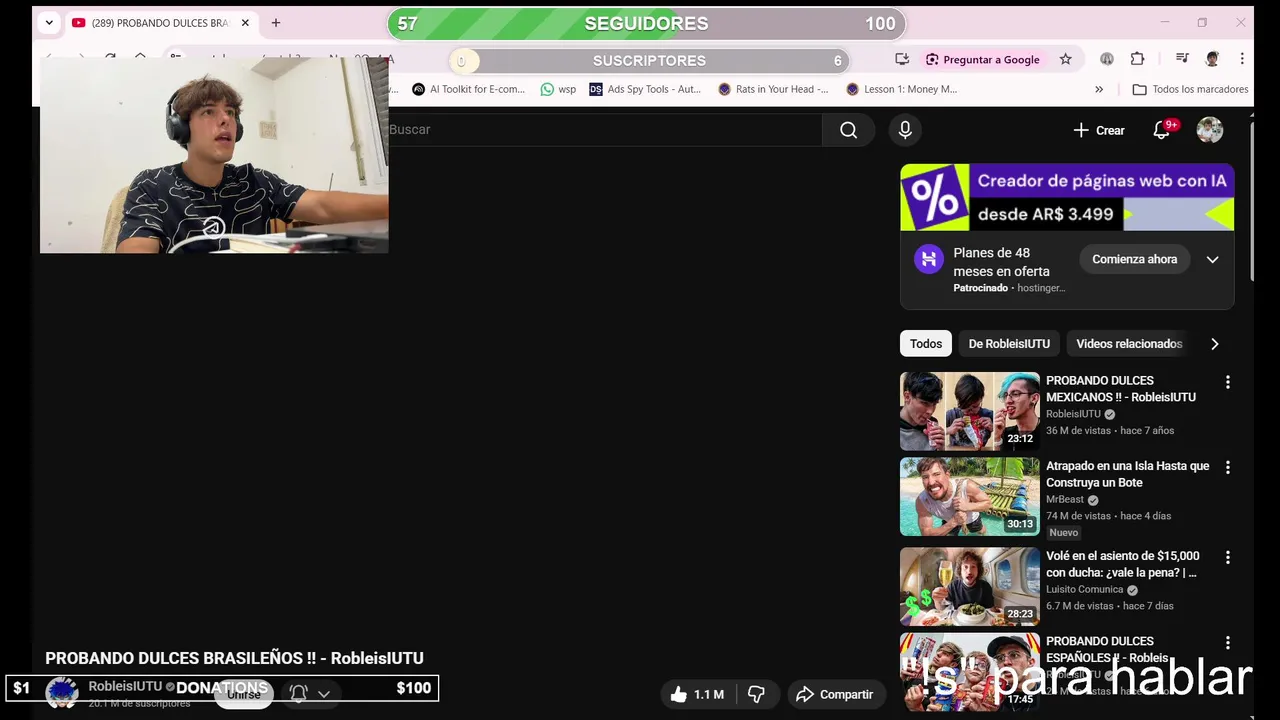The height and width of the screenshot is (720, 1280).
Task: Open tab search dropdown arrow
Action: pyautogui.click(x=49, y=23)
